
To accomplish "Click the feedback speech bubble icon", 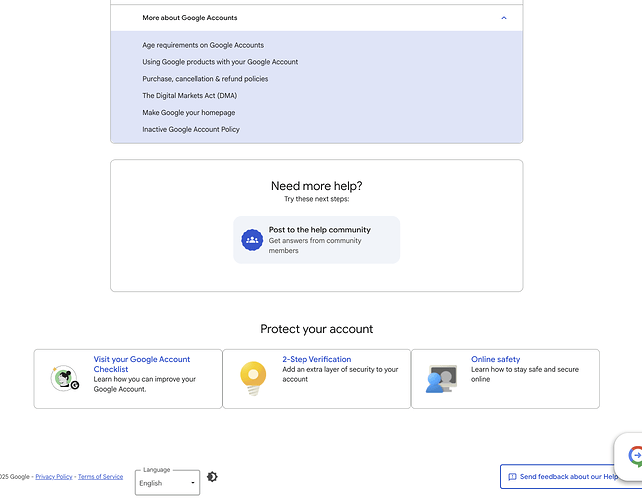I will tap(512, 477).
